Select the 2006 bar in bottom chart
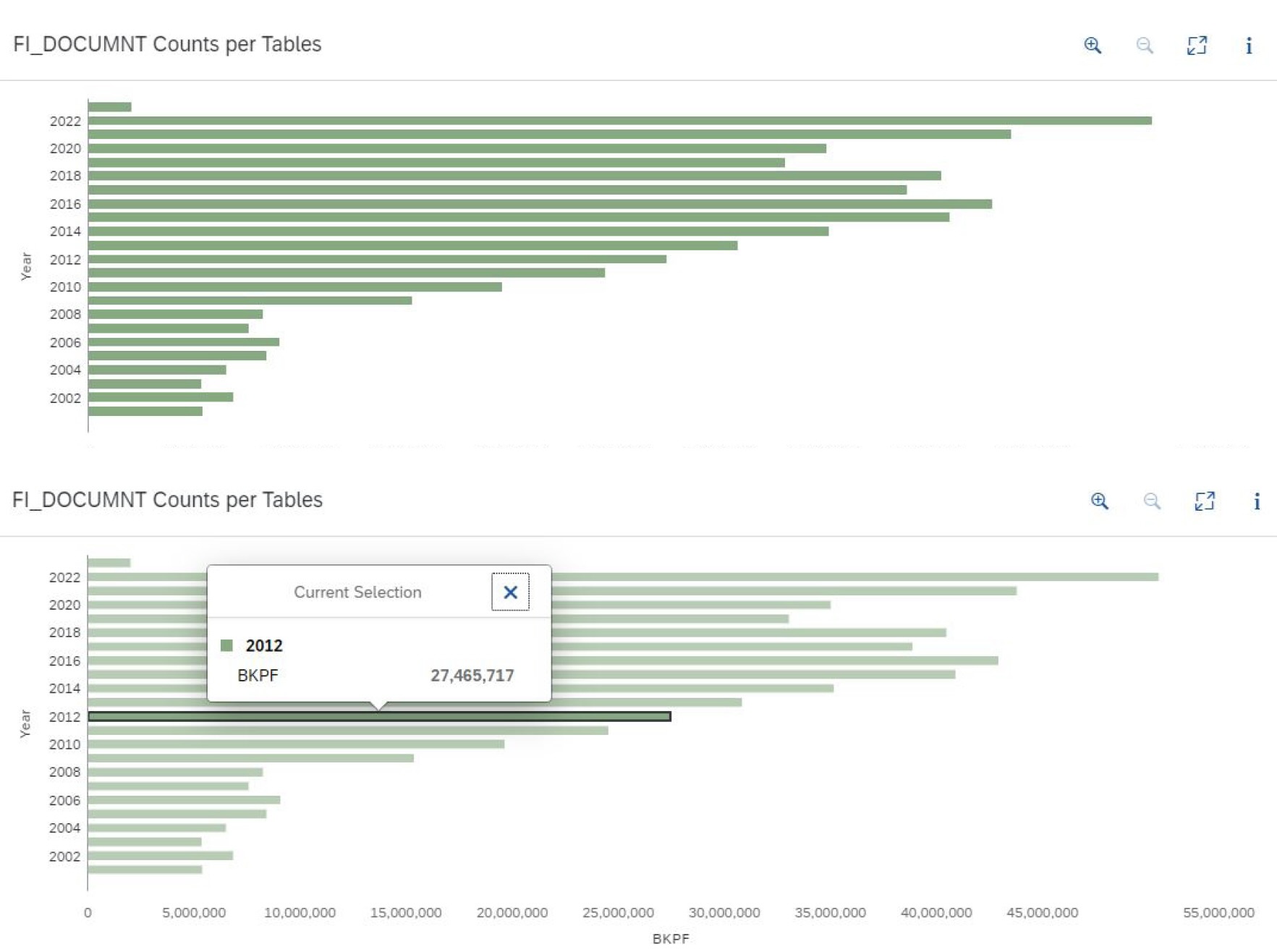This screenshot has height=952, width=1277. 184,800
